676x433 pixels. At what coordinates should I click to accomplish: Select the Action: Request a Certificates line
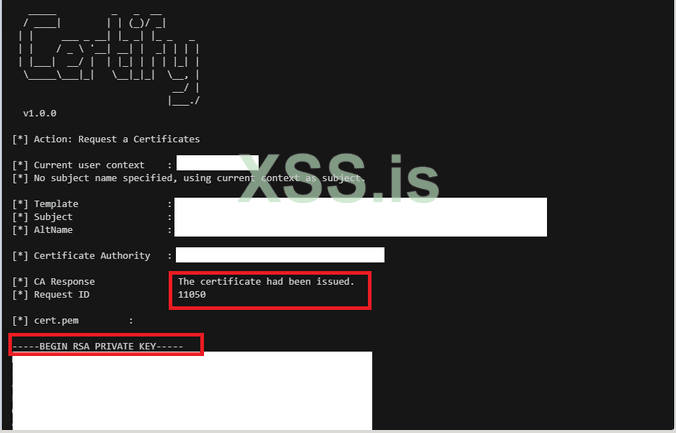click(x=106, y=139)
